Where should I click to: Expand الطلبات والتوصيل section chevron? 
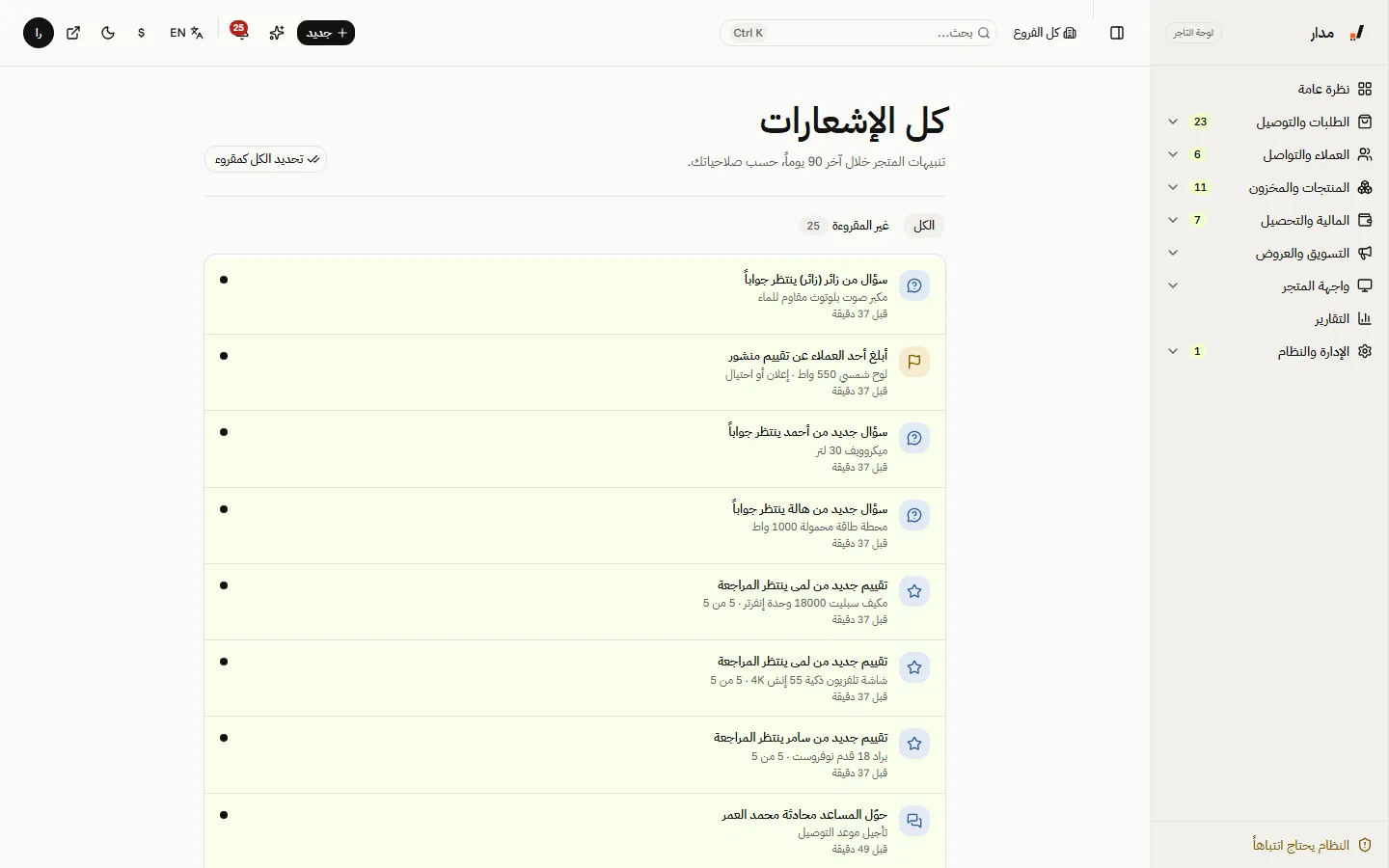(x=1173, y=122)
